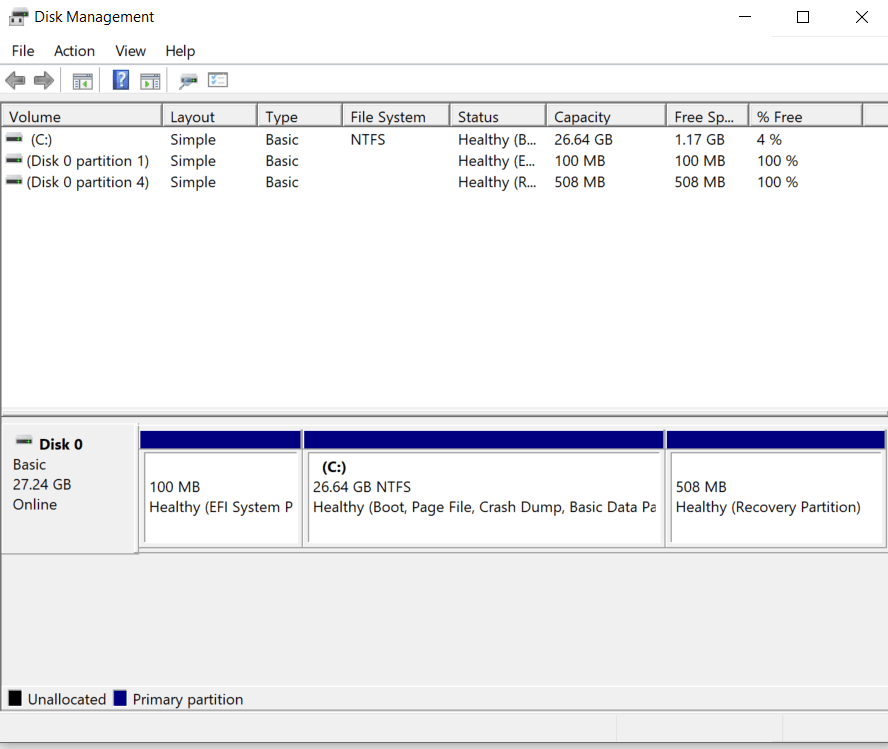Click drive icon beside Disk 0 partition 1

14,160
